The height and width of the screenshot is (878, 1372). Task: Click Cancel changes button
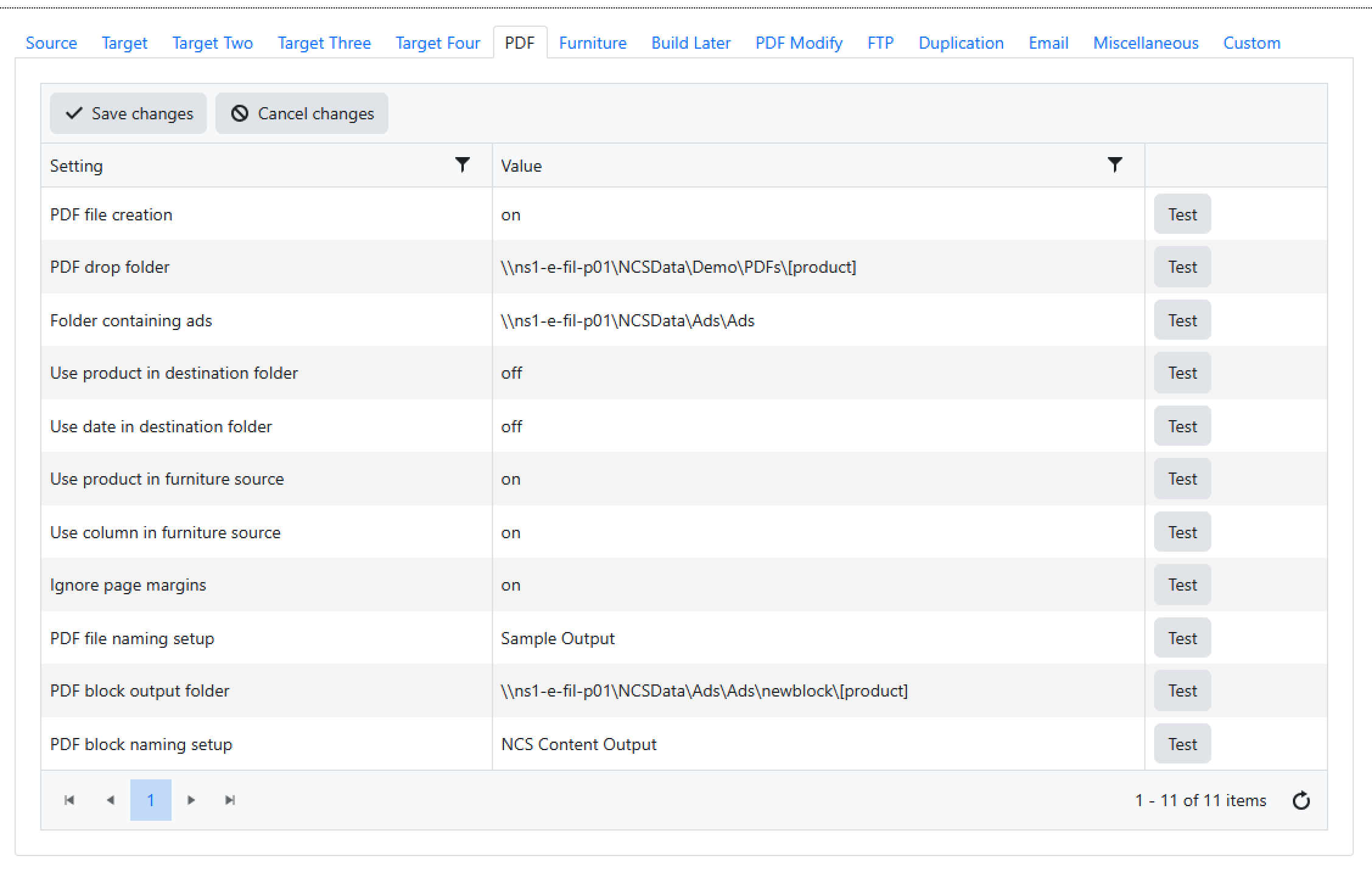[x=302, y=113]
